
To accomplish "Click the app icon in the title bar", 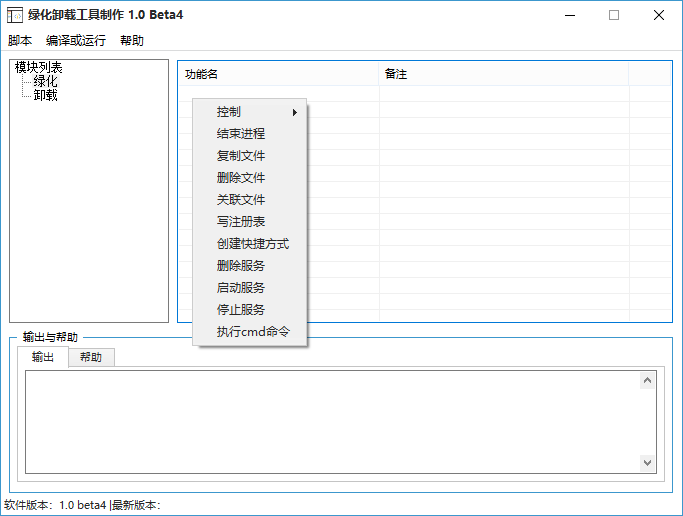I will pos(15,15).
